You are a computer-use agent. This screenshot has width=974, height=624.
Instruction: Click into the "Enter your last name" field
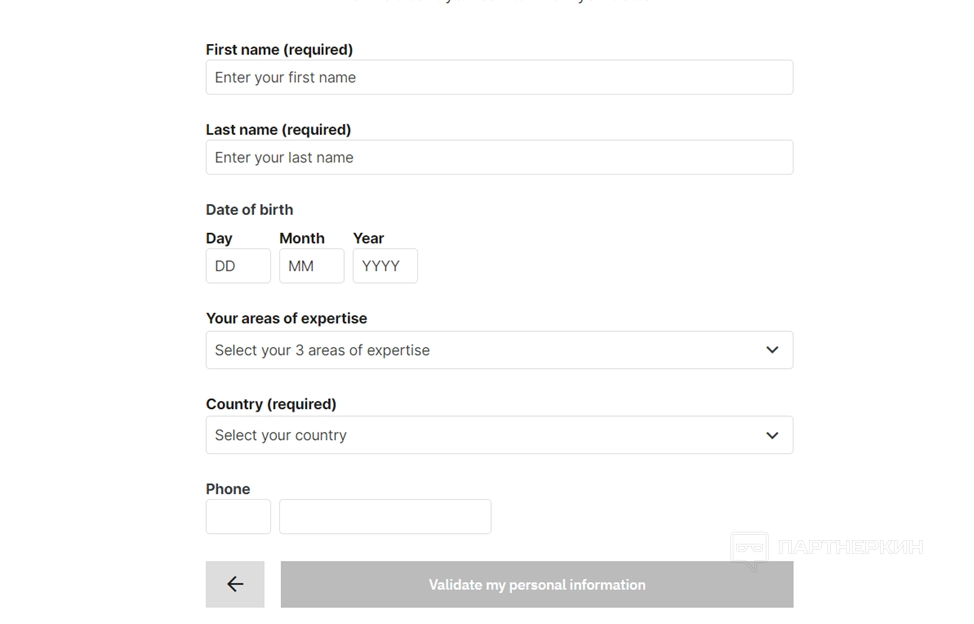498,157
